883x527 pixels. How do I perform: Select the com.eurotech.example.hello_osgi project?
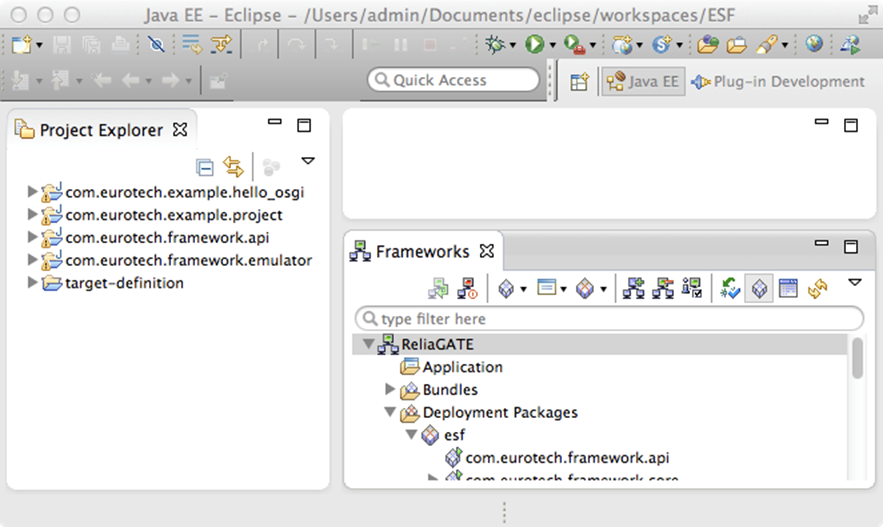coord(185,193)
